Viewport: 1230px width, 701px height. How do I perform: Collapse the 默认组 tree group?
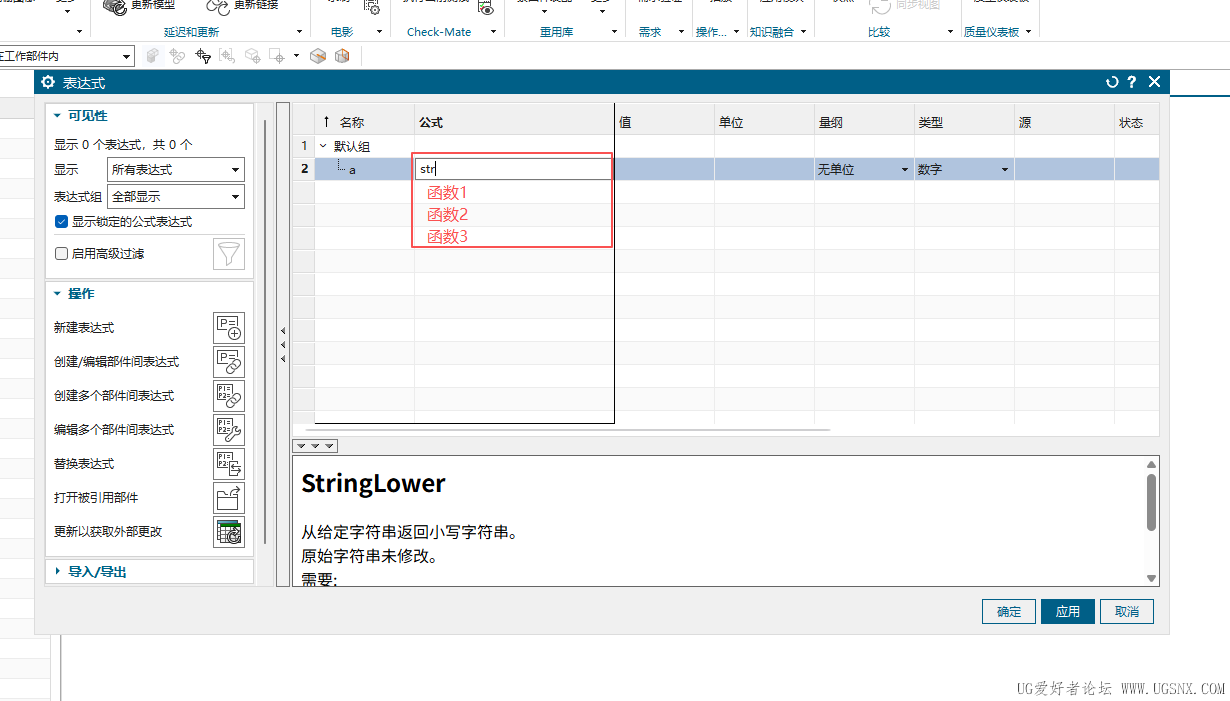(323, 146)
